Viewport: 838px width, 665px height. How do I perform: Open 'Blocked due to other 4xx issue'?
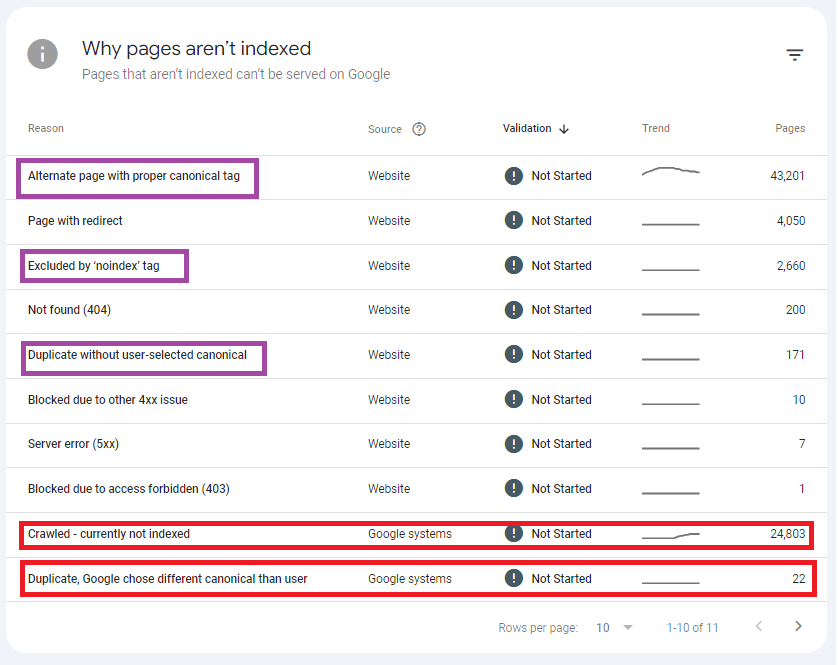(108, 400)
